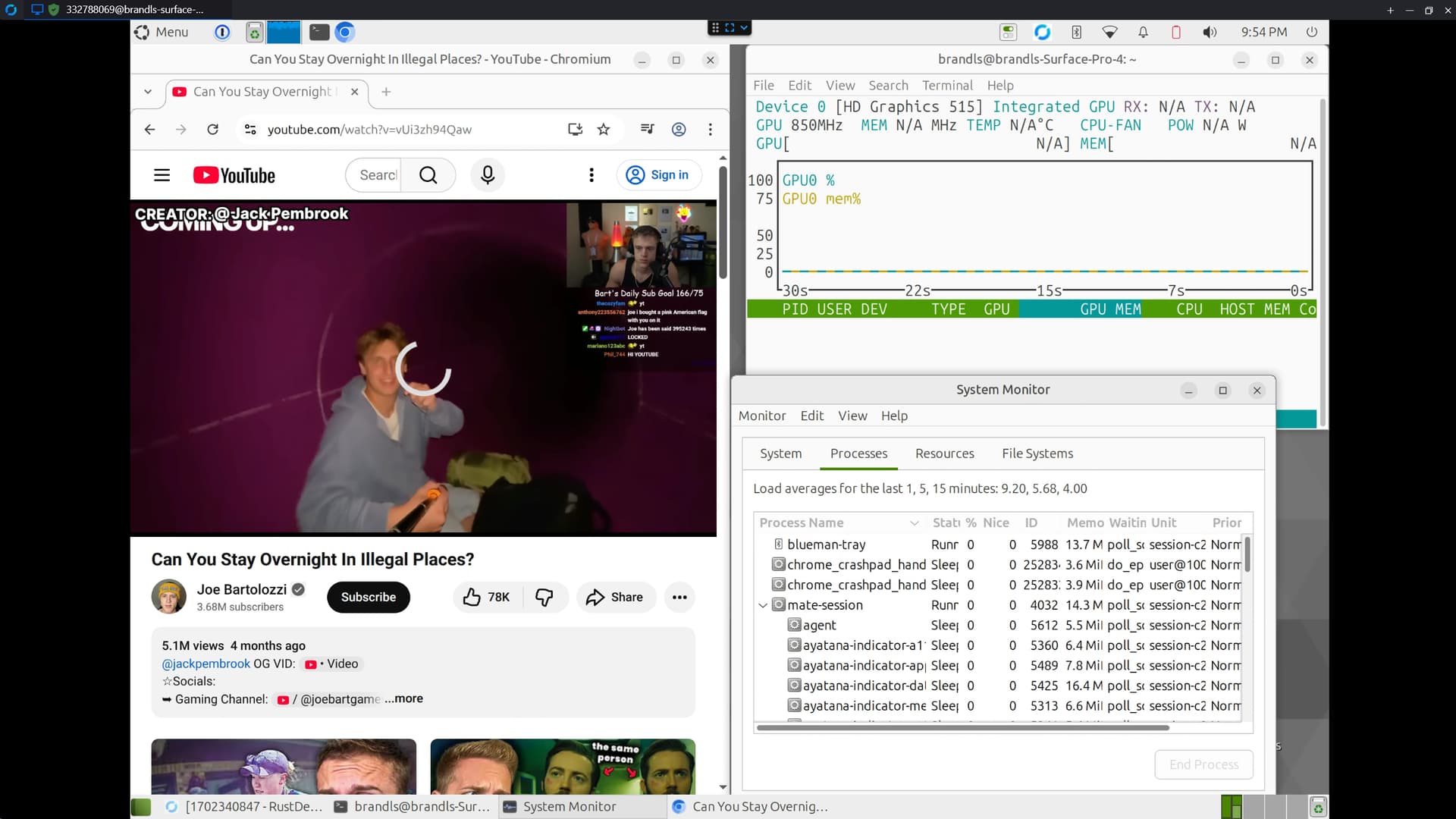Image resolution: width=1456 pixels, height=819 pixels.
Task: Open the volume icon in system tray
Action: [1210, 32]
